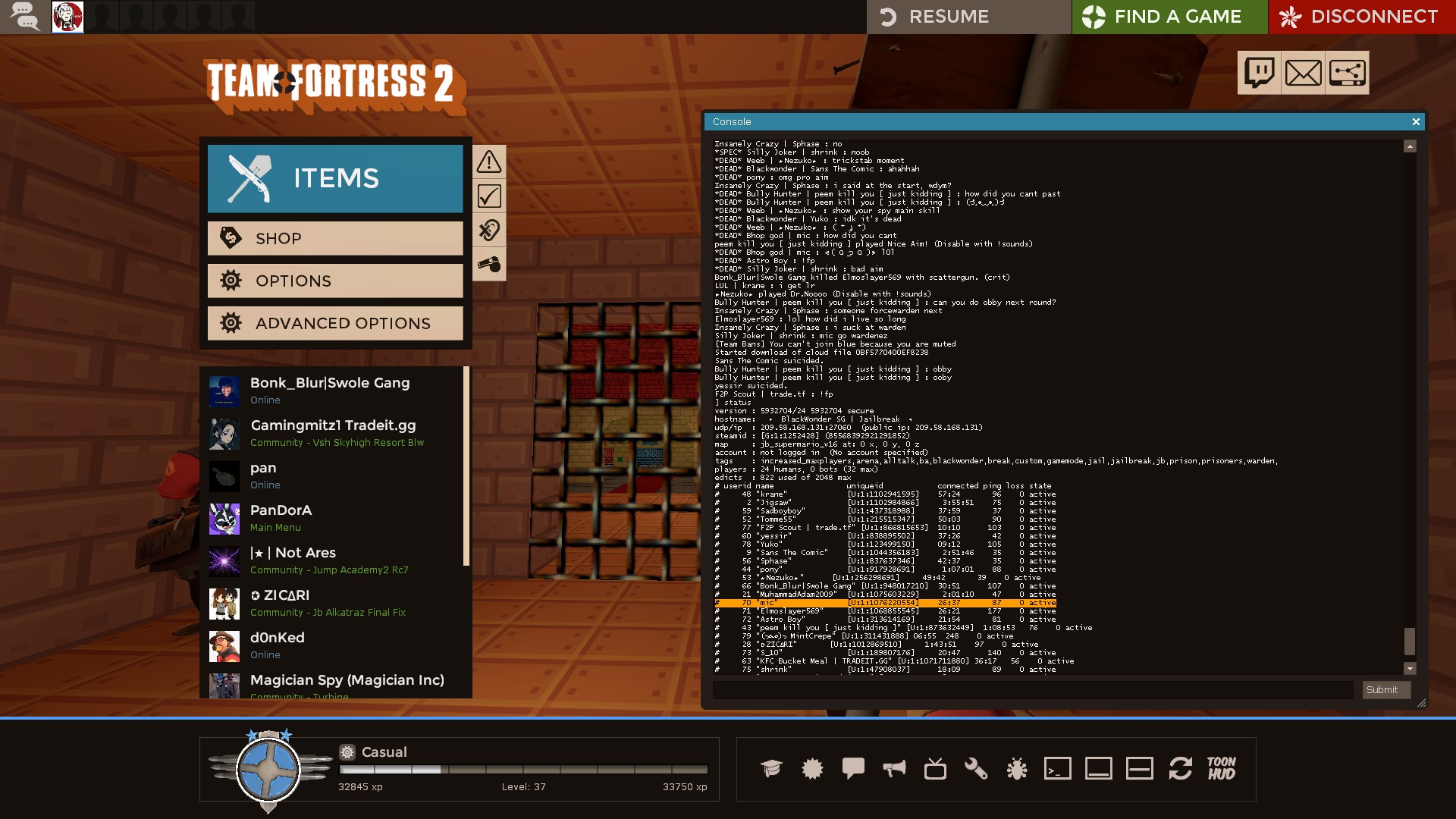Click the console resize grip corner

[x=1421, y=703]
